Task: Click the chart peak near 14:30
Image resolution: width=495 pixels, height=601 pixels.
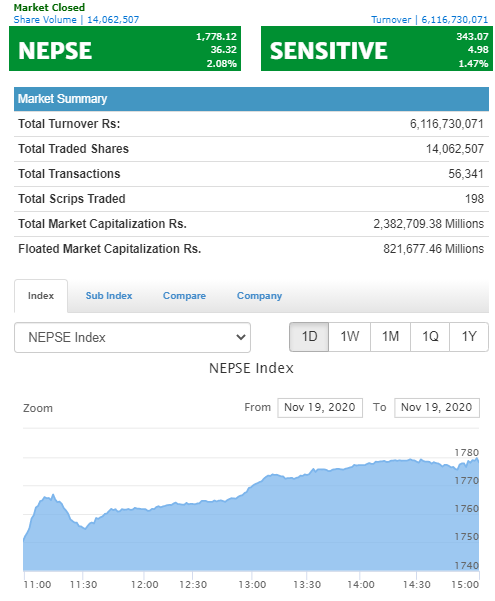Action: (410, 459)
